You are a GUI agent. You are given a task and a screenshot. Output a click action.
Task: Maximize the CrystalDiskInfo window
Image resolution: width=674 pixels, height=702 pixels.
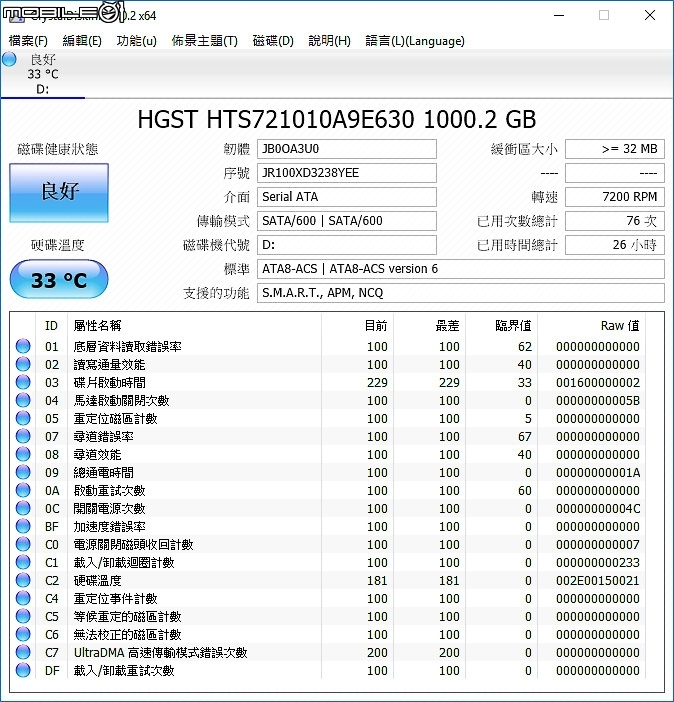(x=604, y=15)
